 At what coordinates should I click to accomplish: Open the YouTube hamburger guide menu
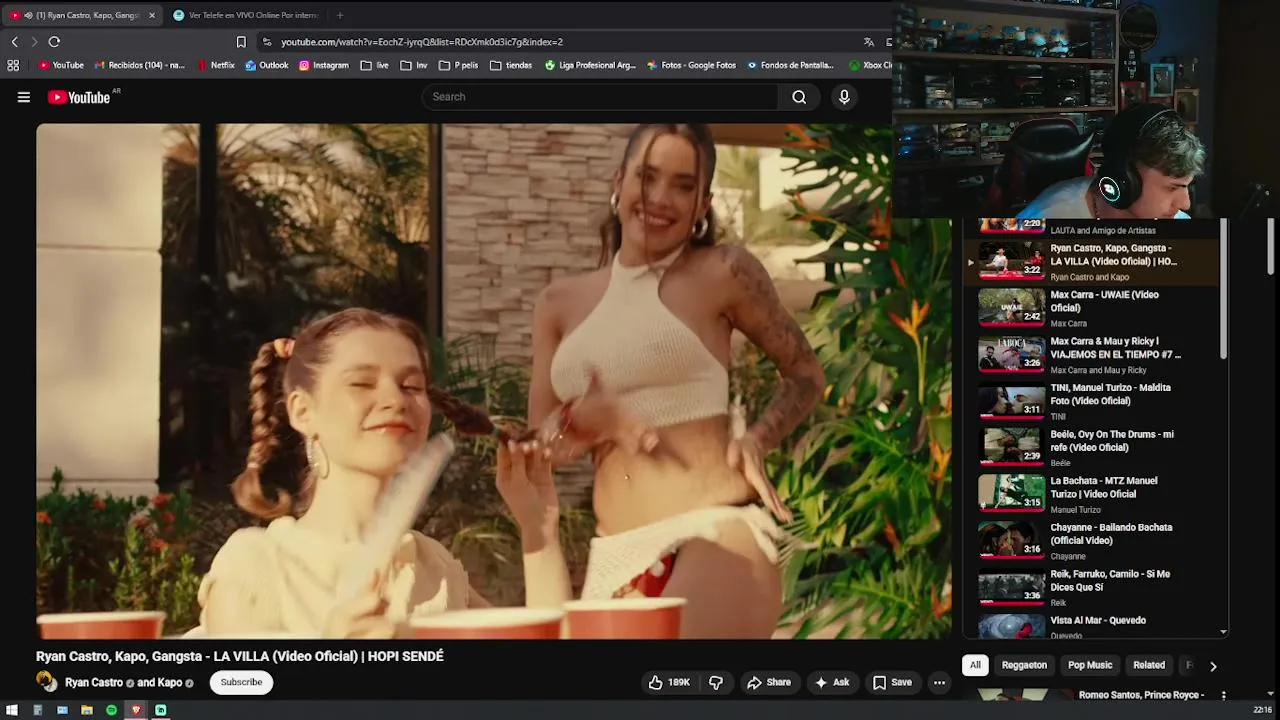click(24, 97)
